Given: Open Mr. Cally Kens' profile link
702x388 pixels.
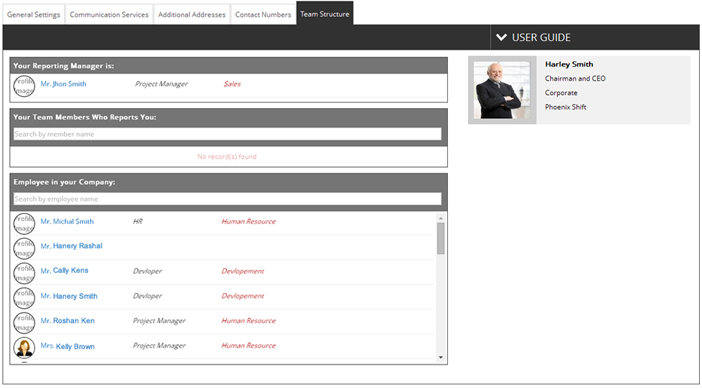Looking at the screenshot, I should (64, 270).
